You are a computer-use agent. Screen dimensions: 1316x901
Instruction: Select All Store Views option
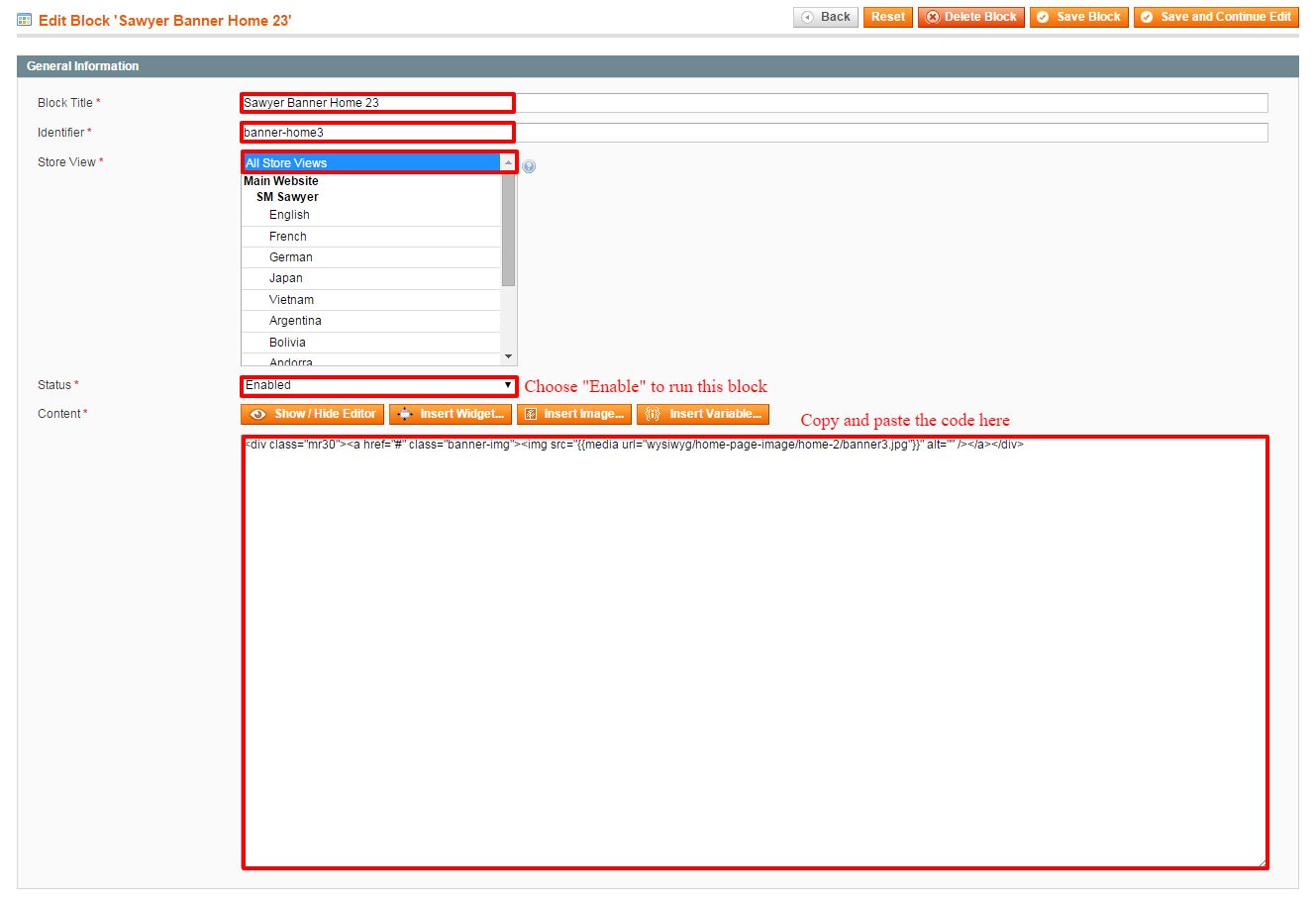click(x=371, y=162)
